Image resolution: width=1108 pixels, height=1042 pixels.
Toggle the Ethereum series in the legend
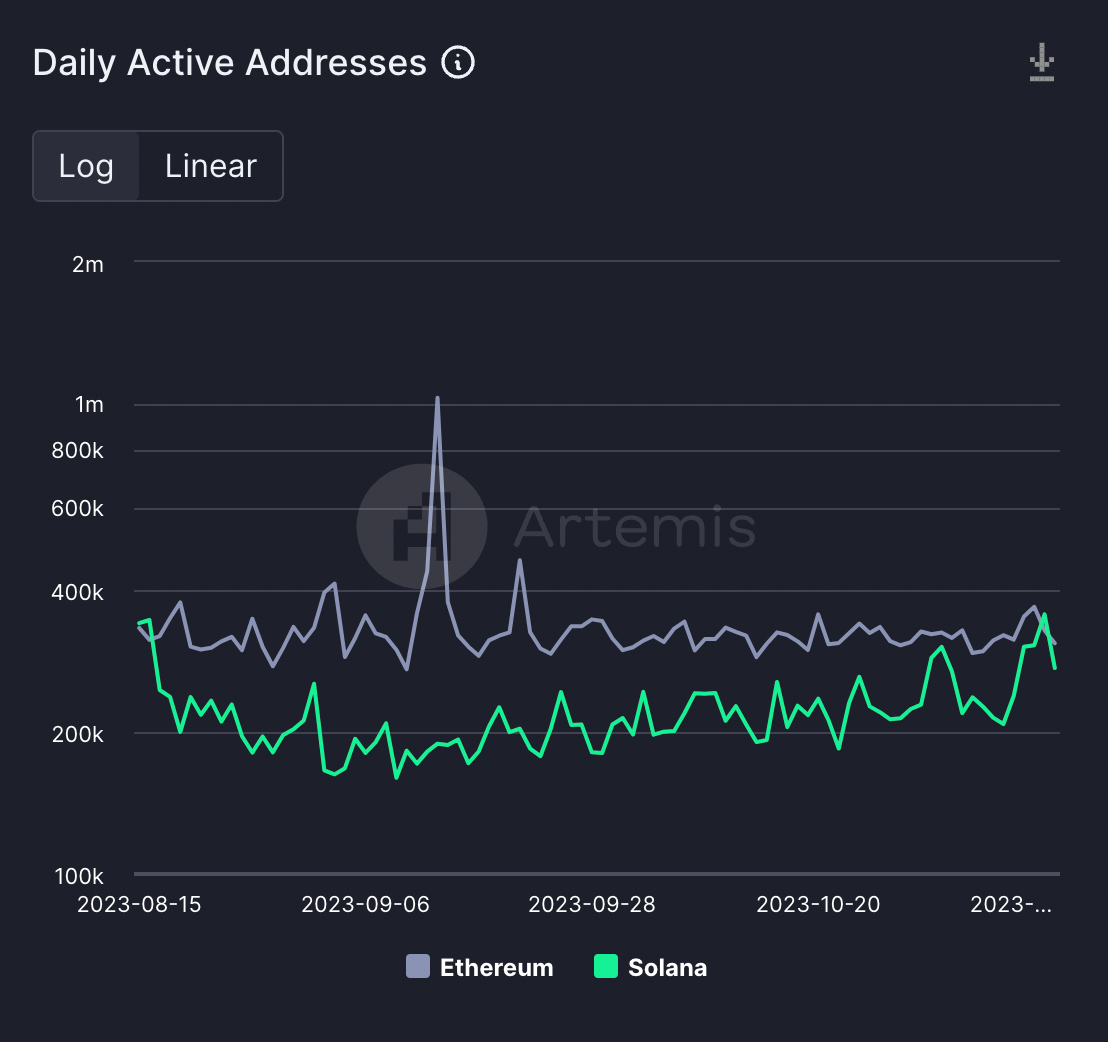(480, 967)
